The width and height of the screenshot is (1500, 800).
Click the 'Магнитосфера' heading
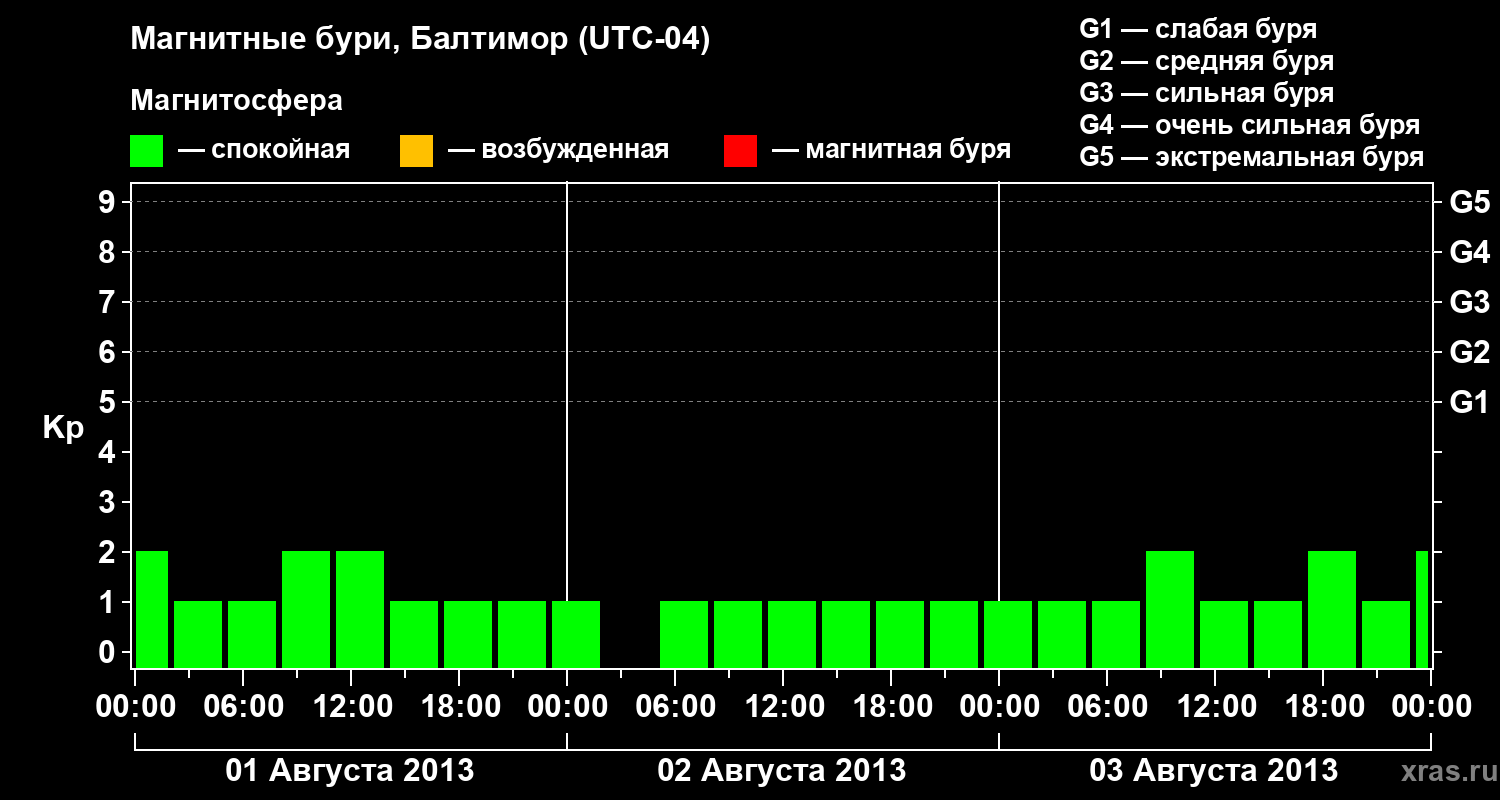[236, 101]
